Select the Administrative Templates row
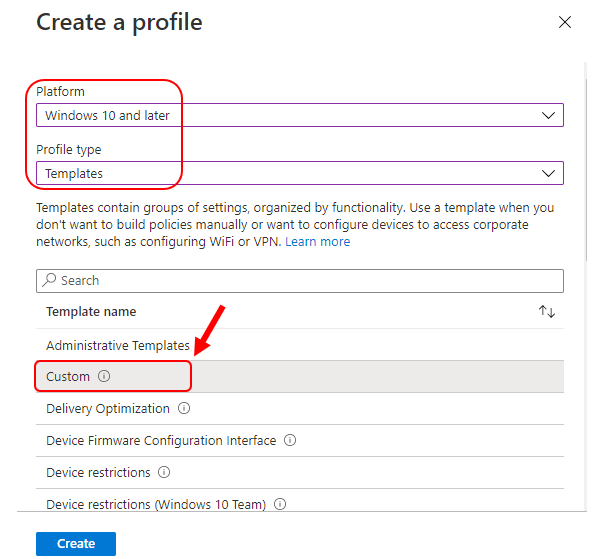The height and width of the screenshot is (559, 609). click(x=299, y=345)
